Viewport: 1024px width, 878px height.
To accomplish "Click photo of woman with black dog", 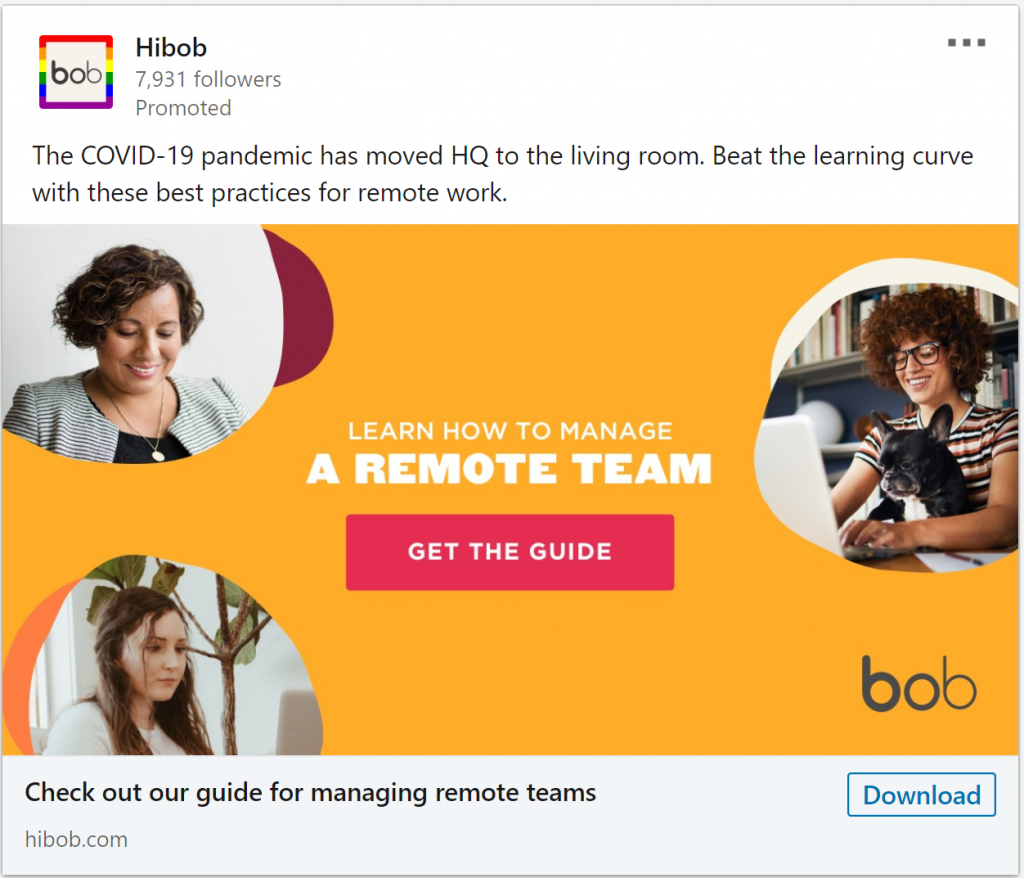I will [888, 418].
